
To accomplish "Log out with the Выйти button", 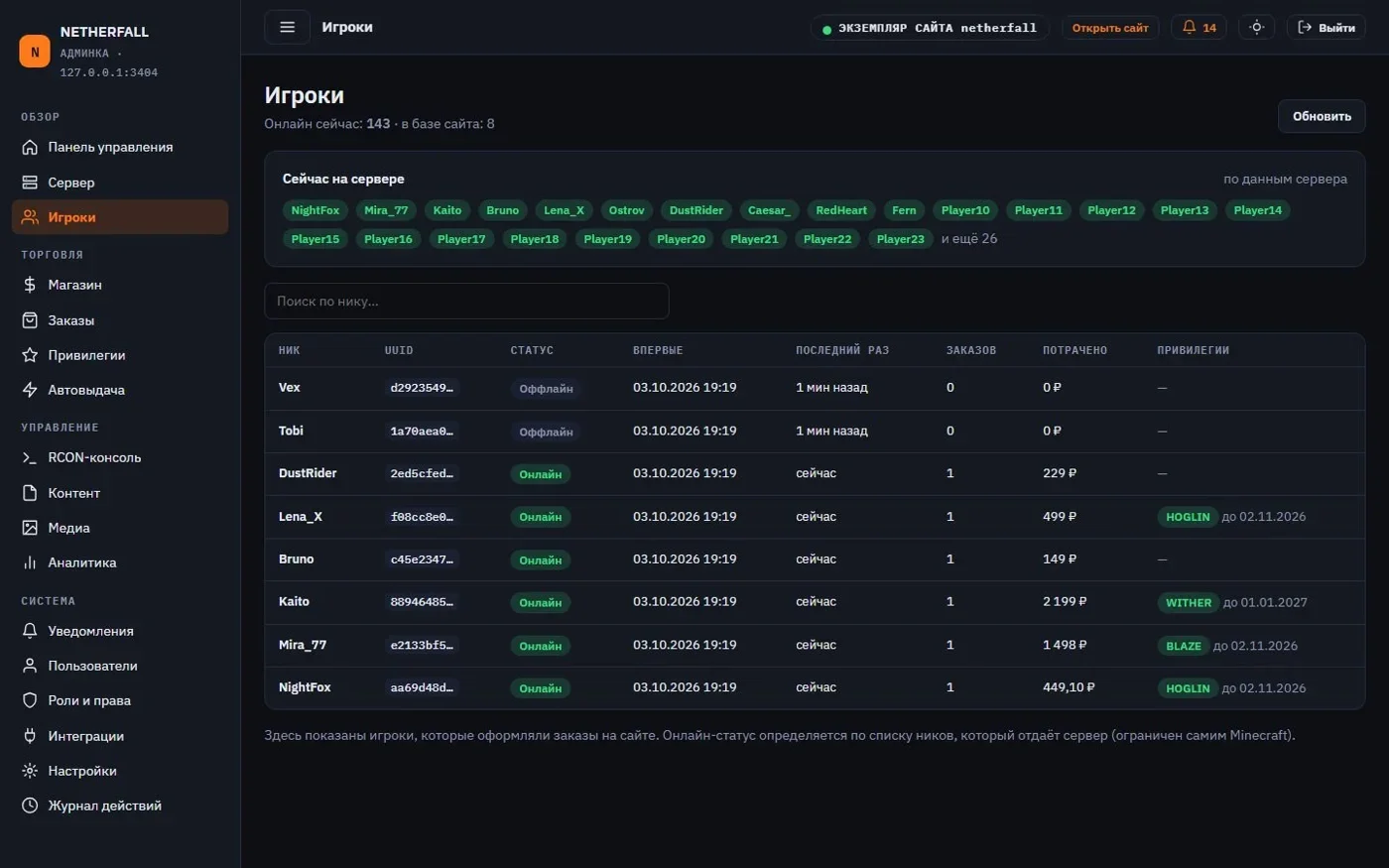I will [1326, 28].
